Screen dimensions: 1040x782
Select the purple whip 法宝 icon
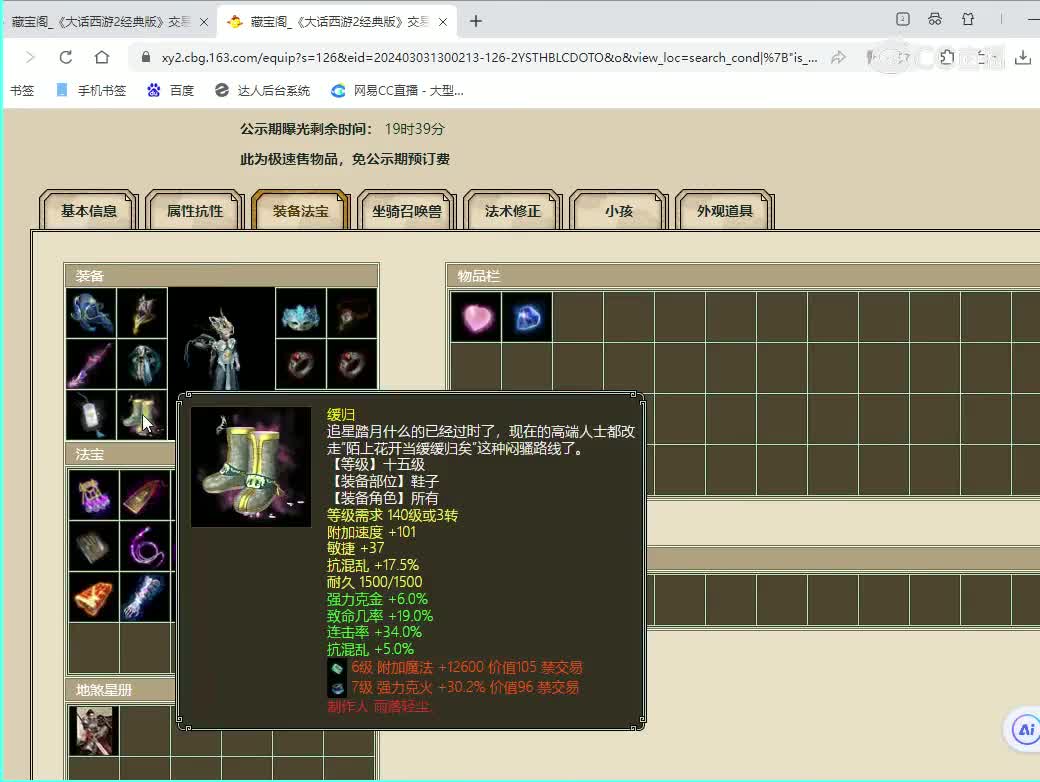coord(145,546)
